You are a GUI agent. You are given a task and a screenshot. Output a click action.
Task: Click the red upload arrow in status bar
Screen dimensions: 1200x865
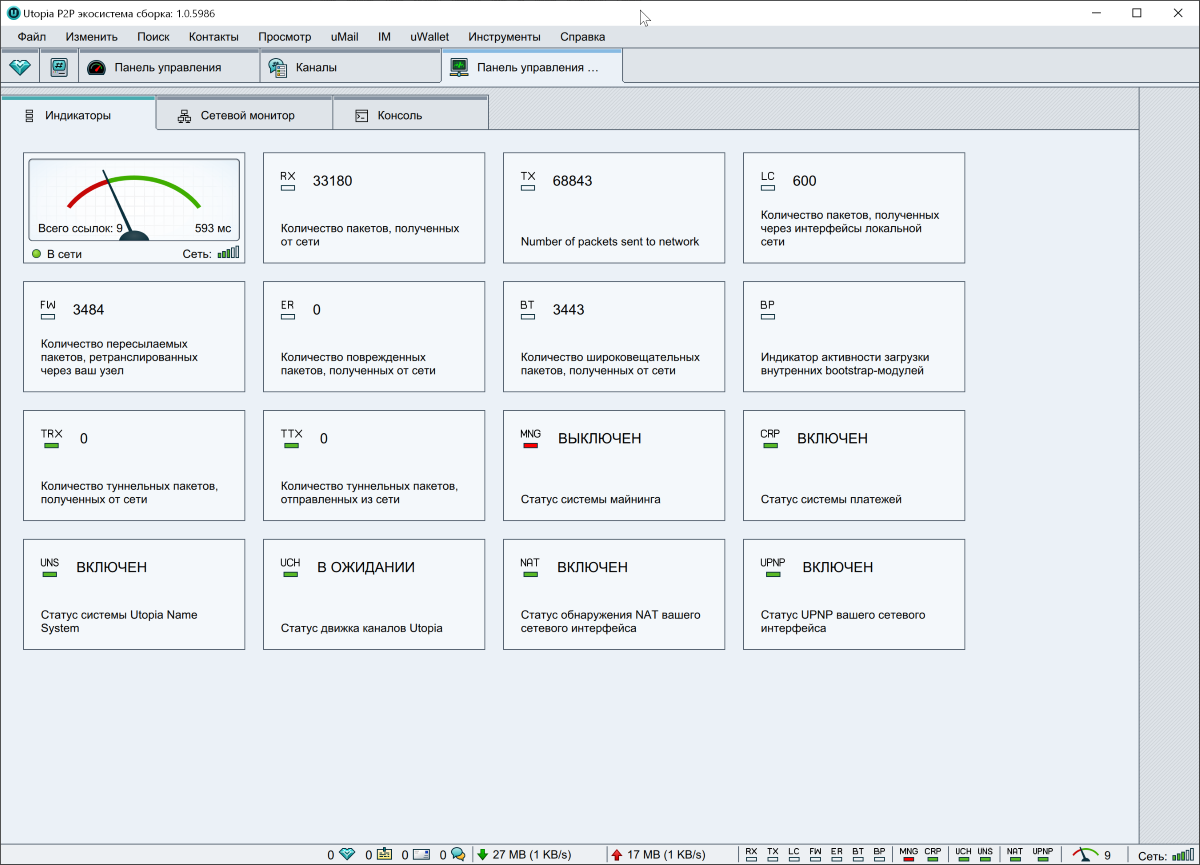coord(617,854)
